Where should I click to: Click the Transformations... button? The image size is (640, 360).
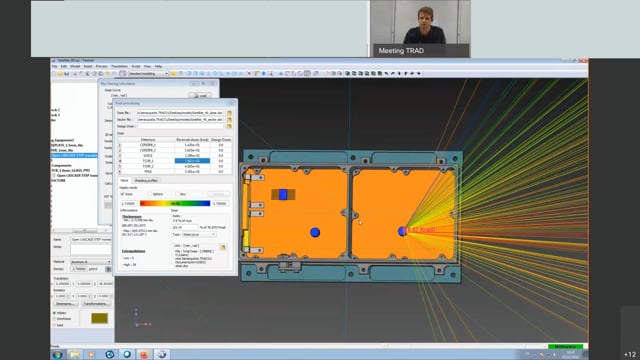pyautogui.click(x=96, y=304)
